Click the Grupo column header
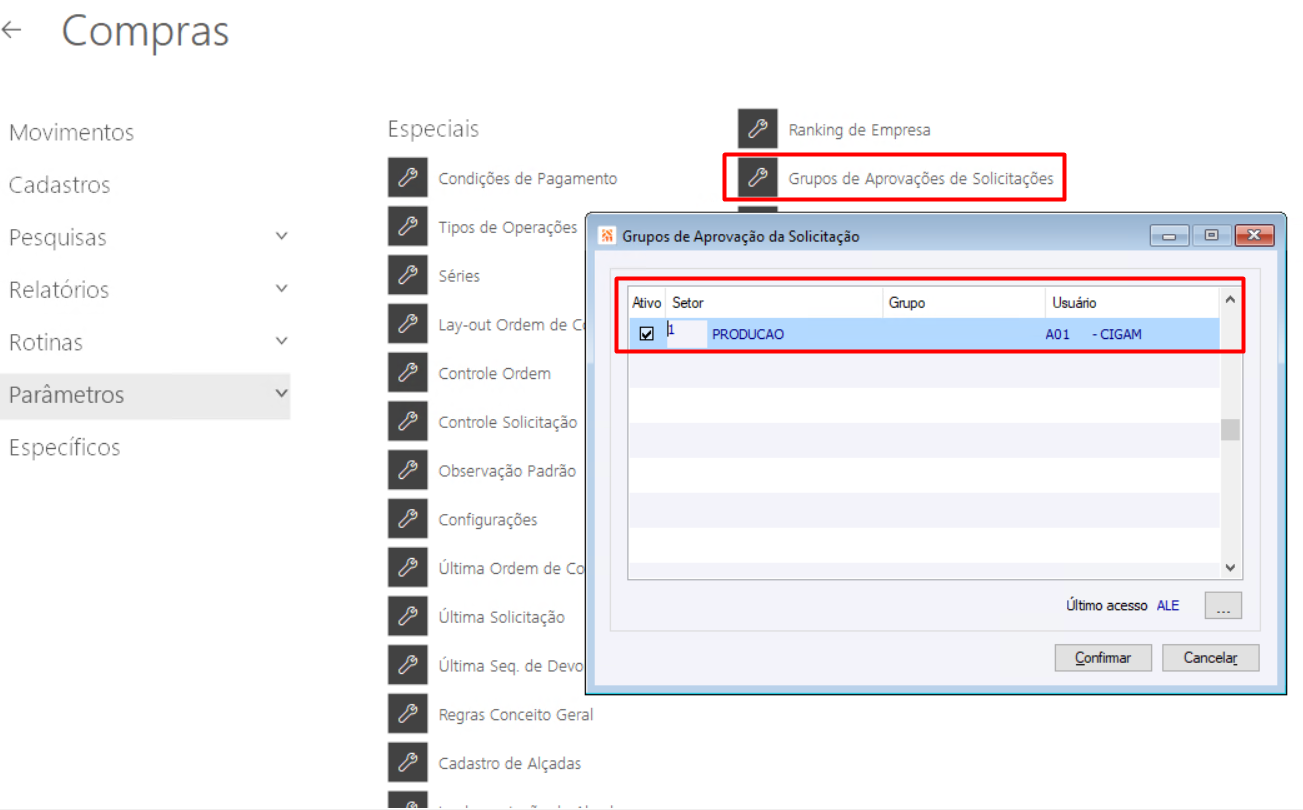Image resolution: width=1303 pixels, height=810 pixels. click(964, 303)
